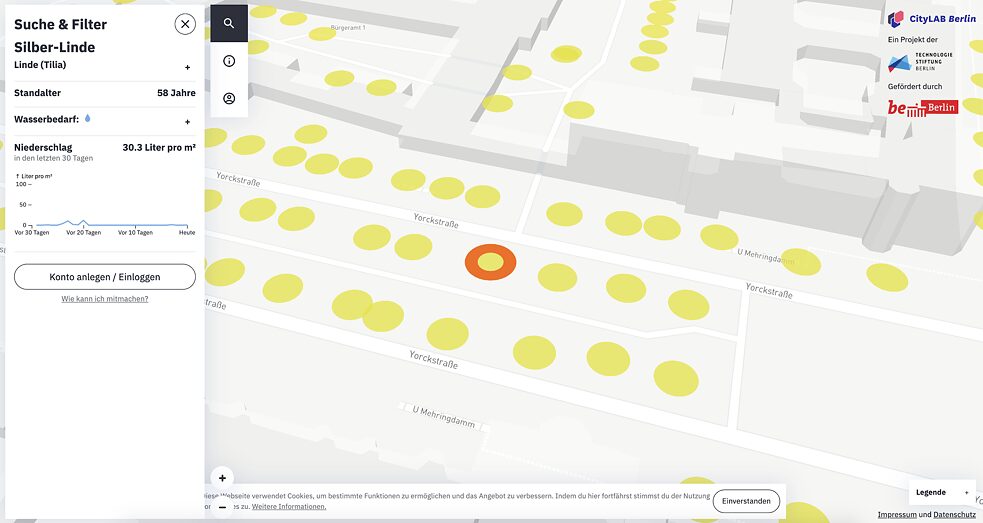This screenshot has width=983, height=523.
Task: Expand the Legende panel
Action: coord(941,492)
